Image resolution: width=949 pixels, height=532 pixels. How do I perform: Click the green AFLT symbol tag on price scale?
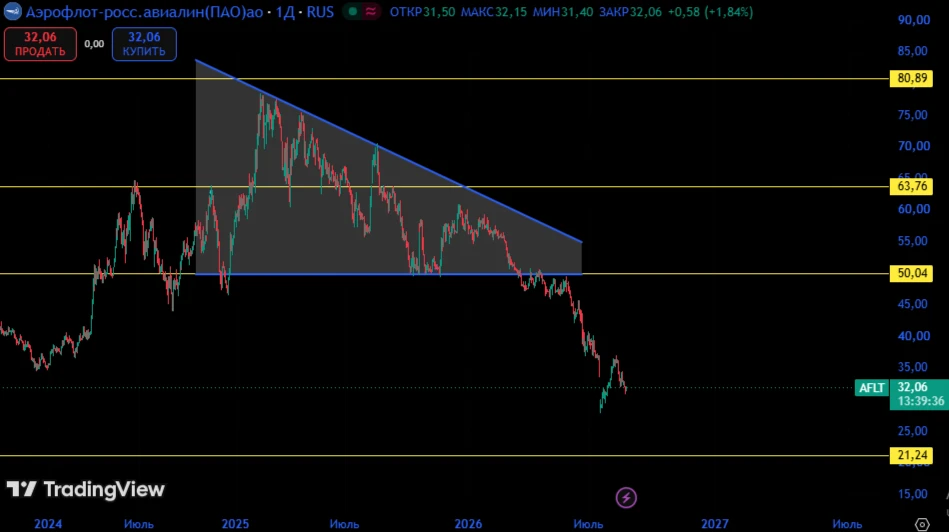pyautogui.click(x=872, y=388)
